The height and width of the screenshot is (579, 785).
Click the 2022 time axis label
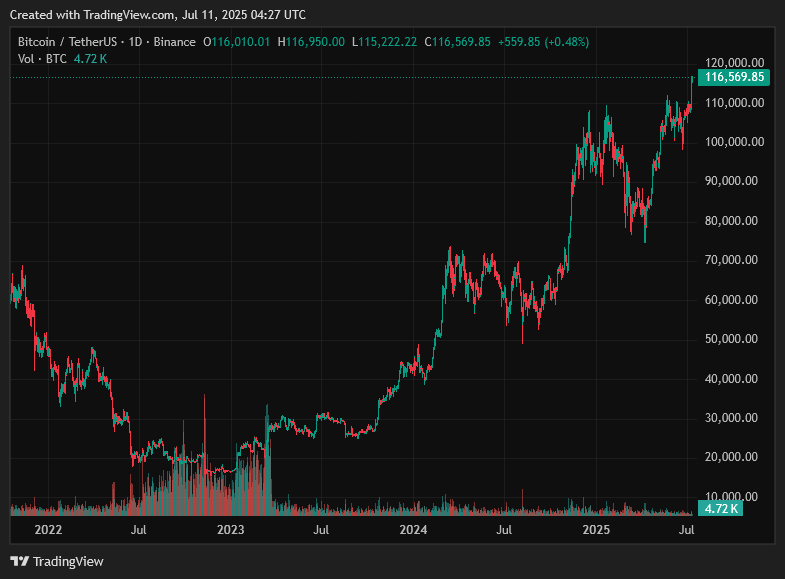48,530
